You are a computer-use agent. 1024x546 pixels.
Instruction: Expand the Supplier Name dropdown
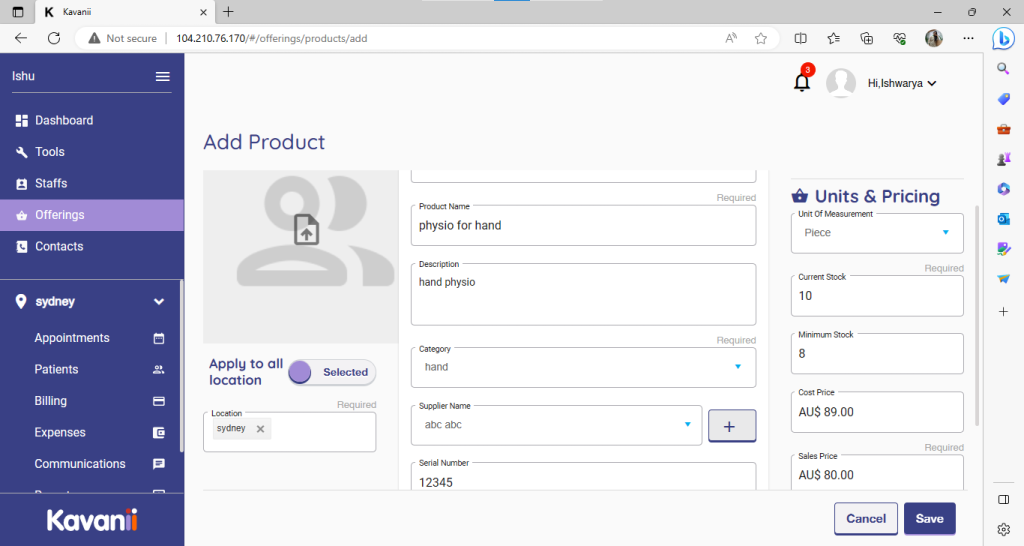pos(688,424)
